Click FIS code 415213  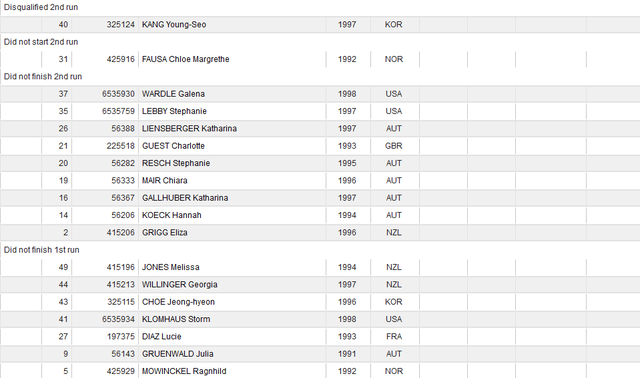click(x=120, y=285)
